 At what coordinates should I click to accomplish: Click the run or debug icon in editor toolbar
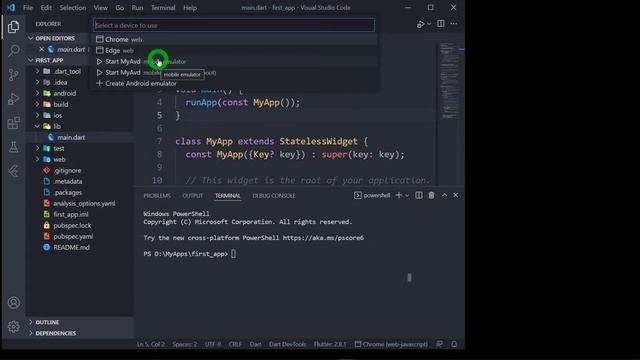pos(420,24)
